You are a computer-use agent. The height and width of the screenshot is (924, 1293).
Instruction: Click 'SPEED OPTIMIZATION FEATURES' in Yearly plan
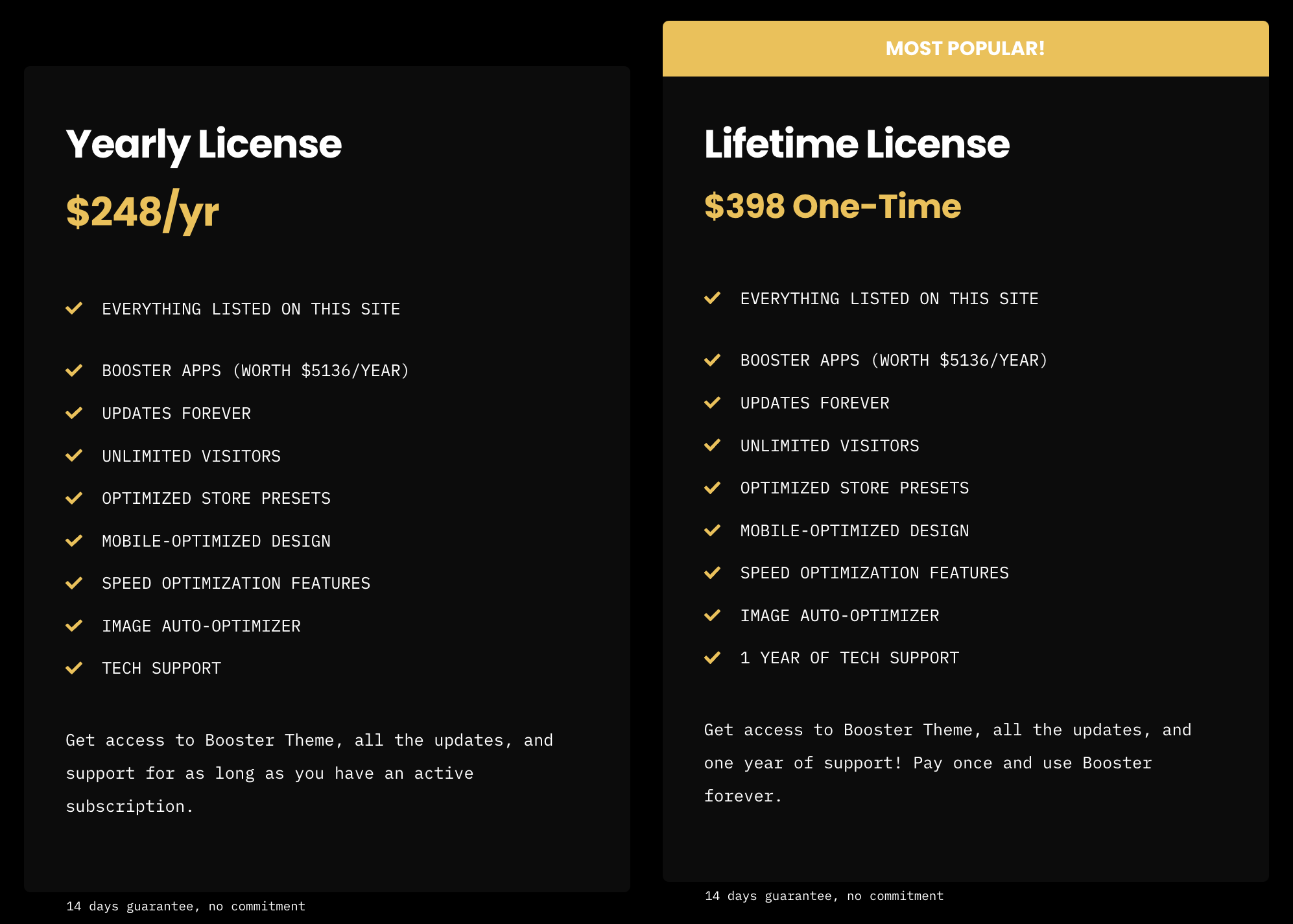click(236, 584)
